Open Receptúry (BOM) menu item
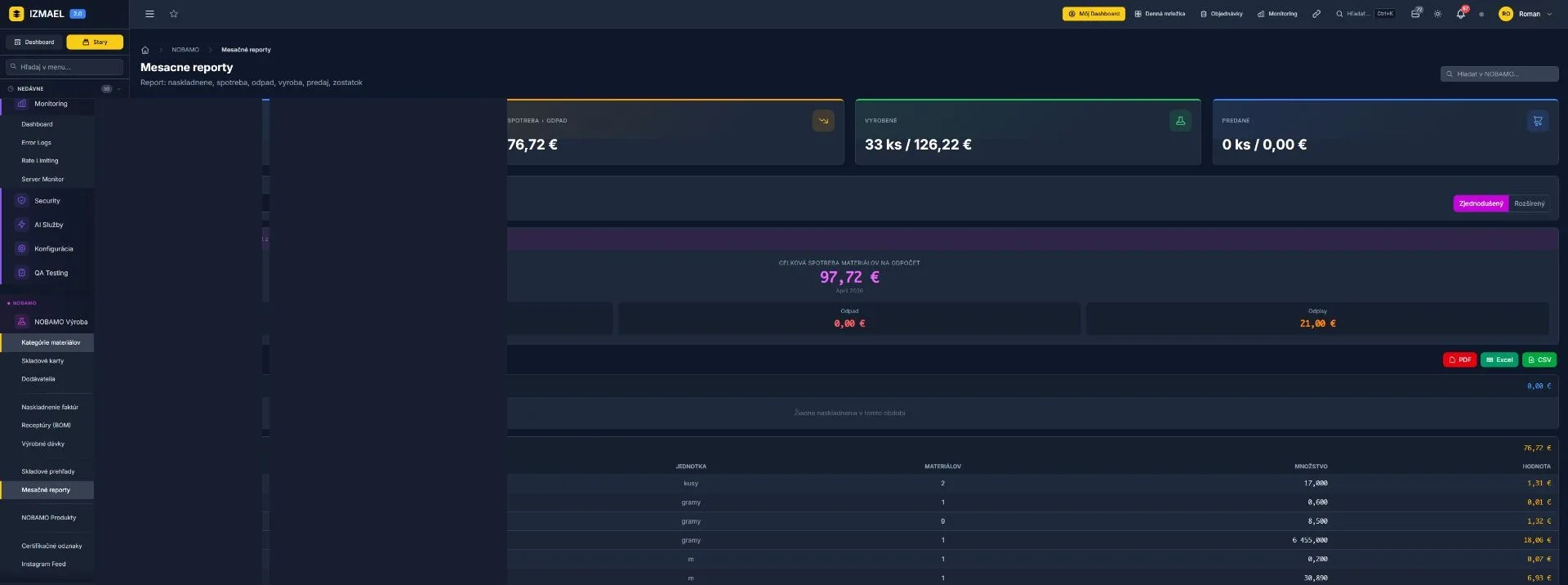Image resolution: width=1568 pixels, height=585 pixels. (x=46, y=426)
